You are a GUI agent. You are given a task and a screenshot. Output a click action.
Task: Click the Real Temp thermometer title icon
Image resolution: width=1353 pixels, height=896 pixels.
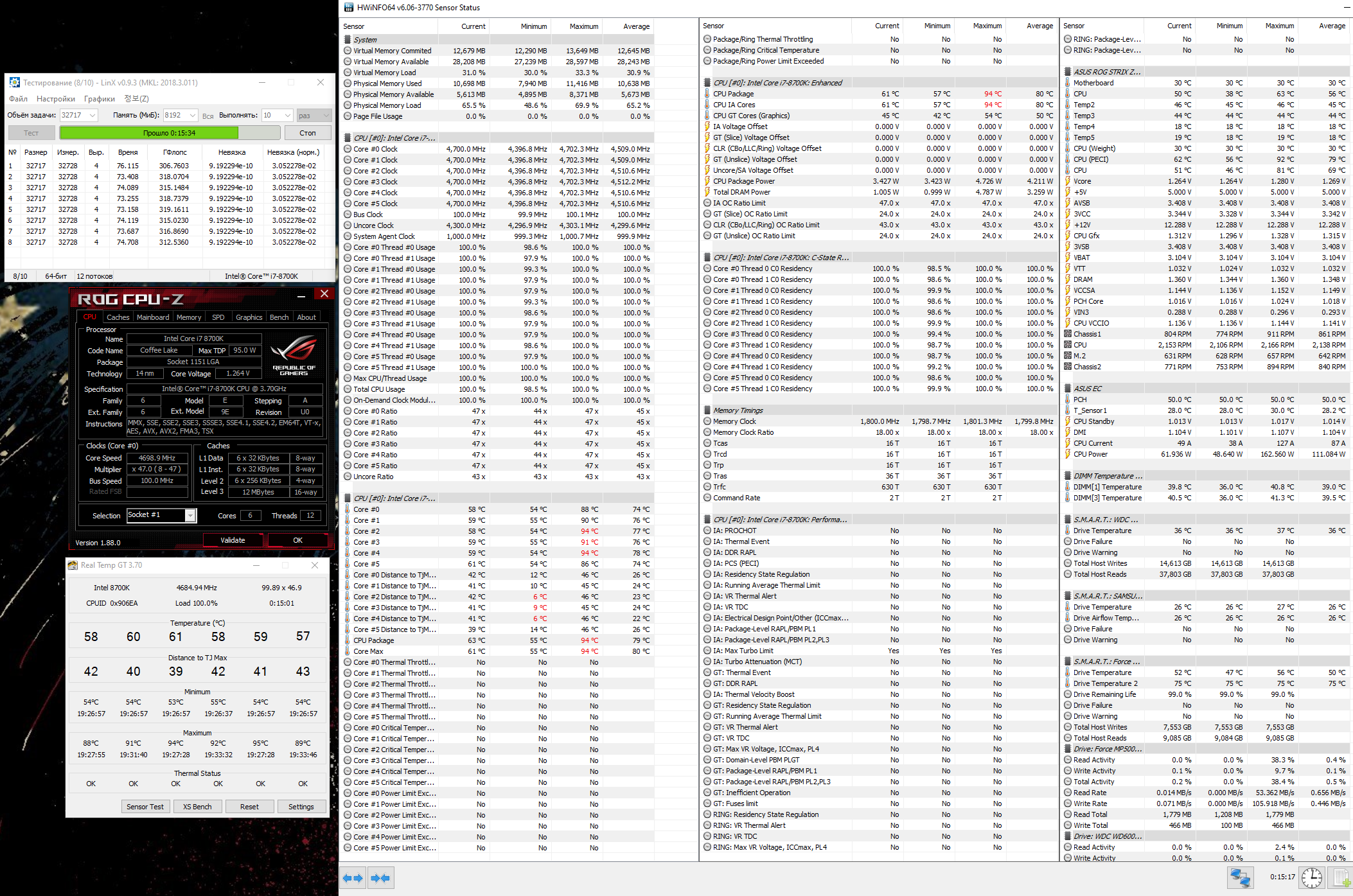[x=73, y=565]
